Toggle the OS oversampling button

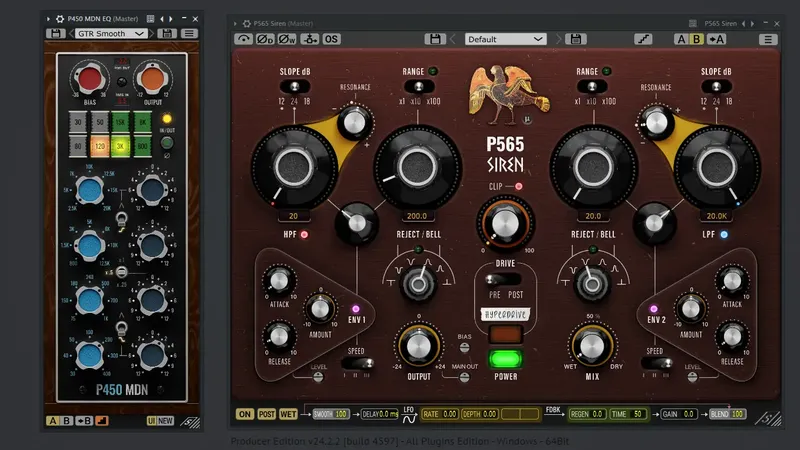[331, 39]
